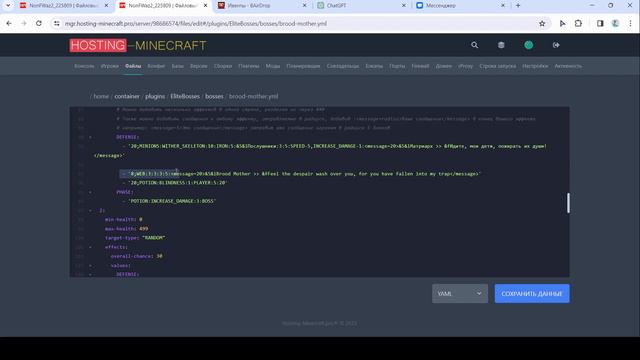Open the Chrome profile avatar icon
640x360 pixels.
[x=616, y=24]
